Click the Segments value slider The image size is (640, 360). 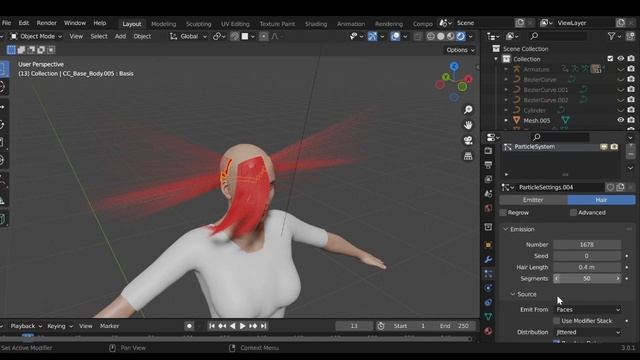587,278
